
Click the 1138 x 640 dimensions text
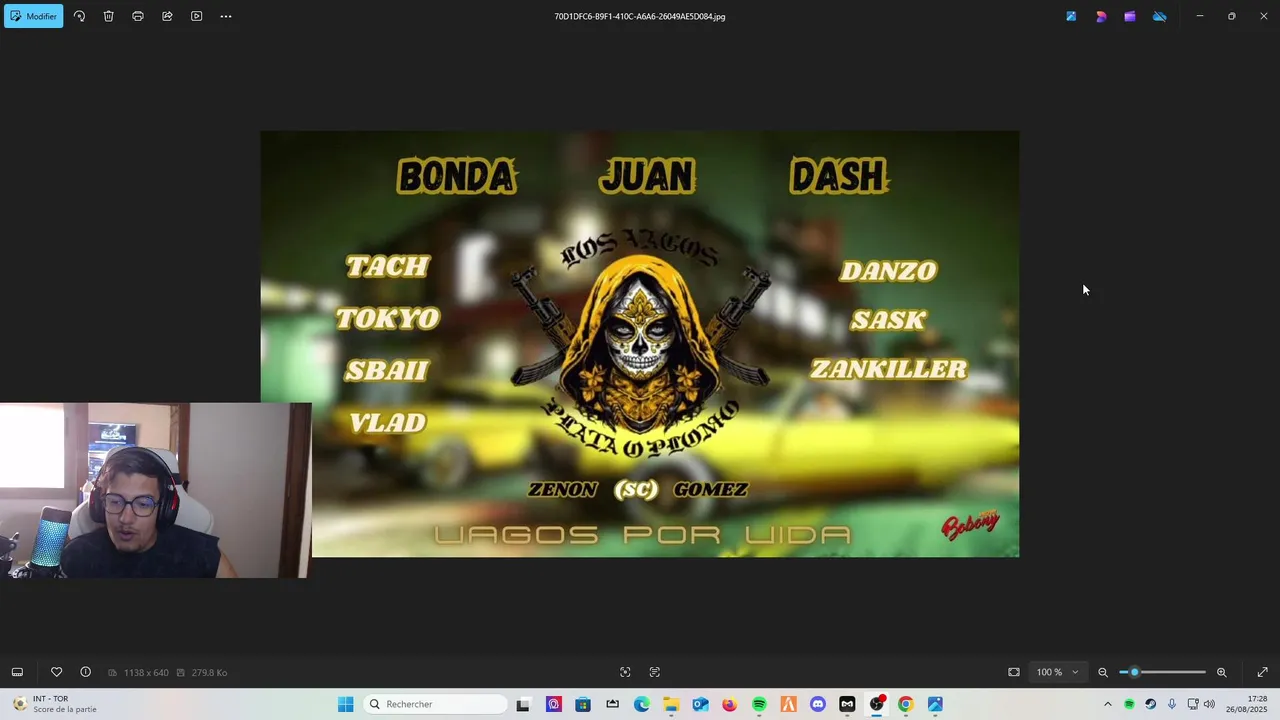pyautogui.click(x=146, y=672)
